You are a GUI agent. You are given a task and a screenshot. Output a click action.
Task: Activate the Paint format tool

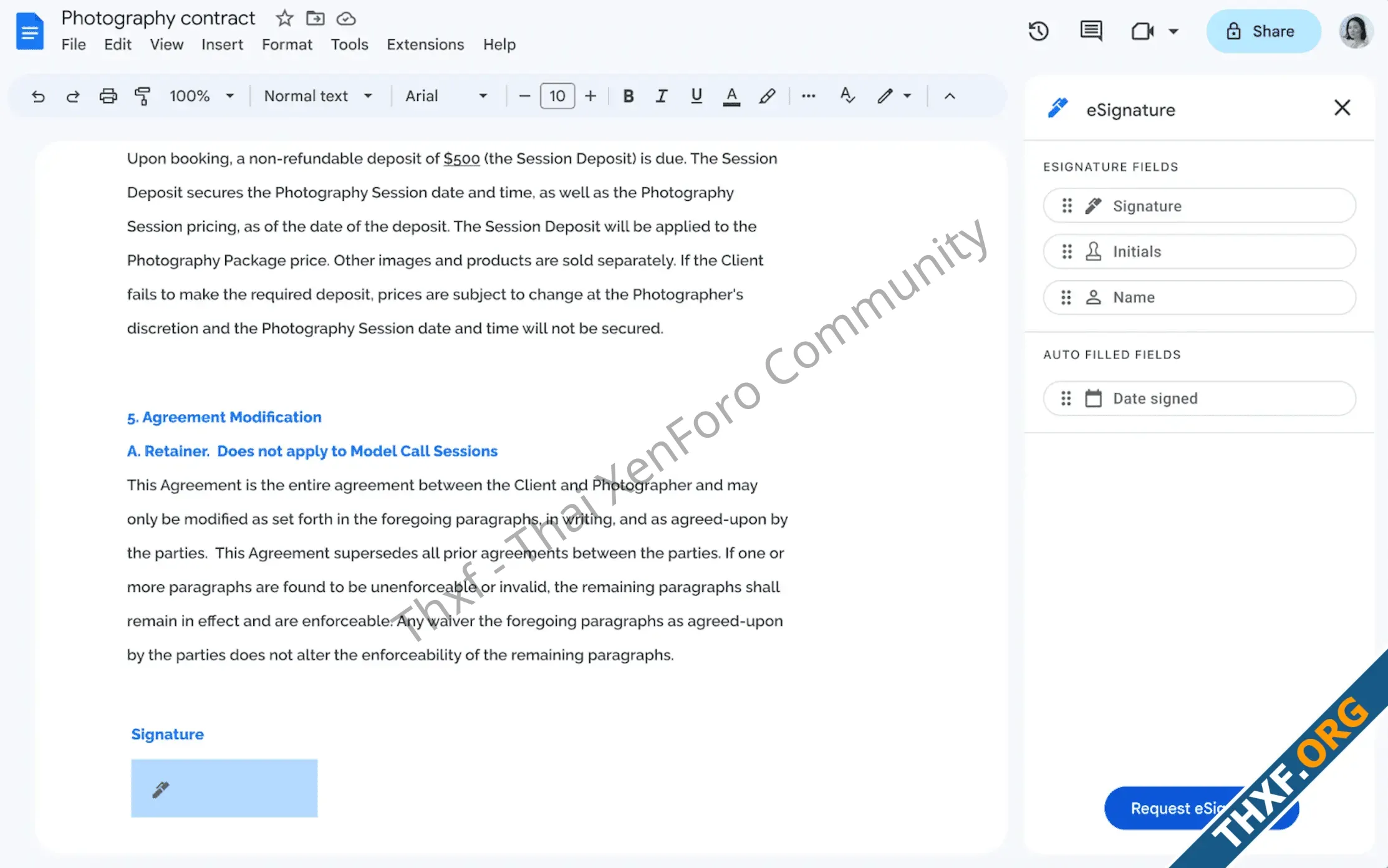click(x=142, y=96)
